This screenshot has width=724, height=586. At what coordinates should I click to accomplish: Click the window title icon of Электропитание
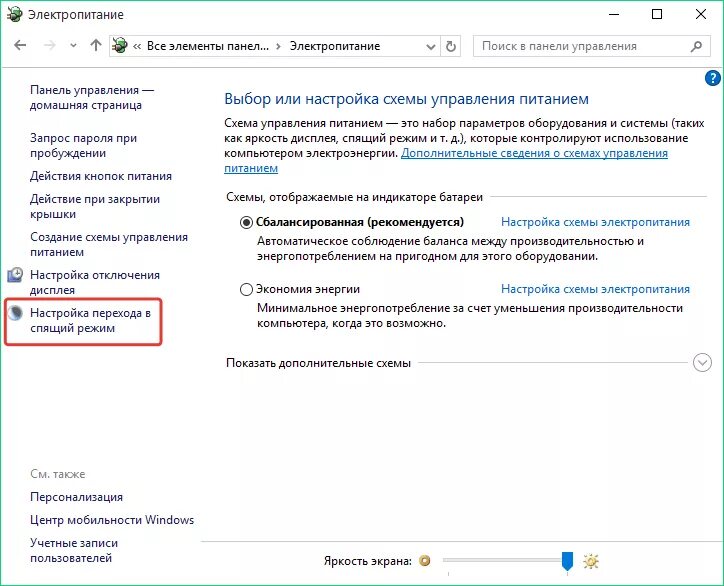click(15, 14)
